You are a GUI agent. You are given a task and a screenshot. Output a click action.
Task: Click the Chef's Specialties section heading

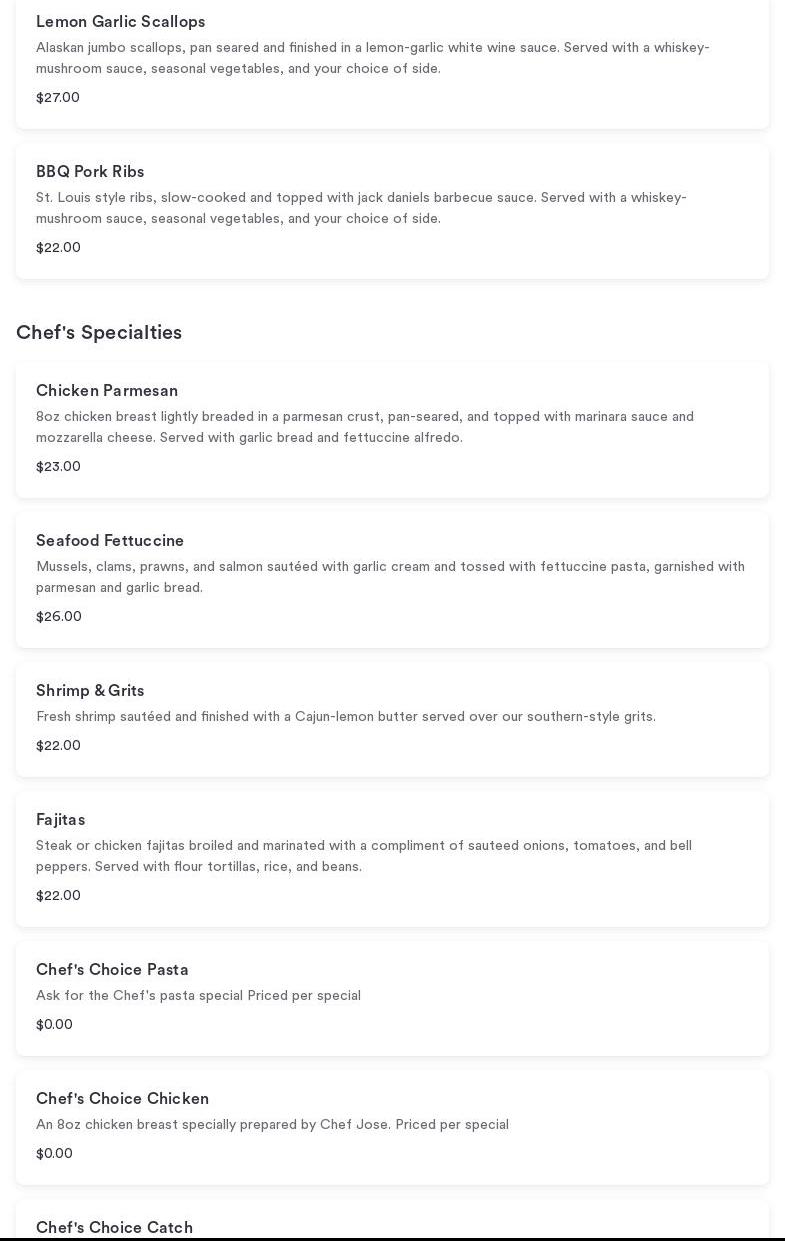click(99, 333)
